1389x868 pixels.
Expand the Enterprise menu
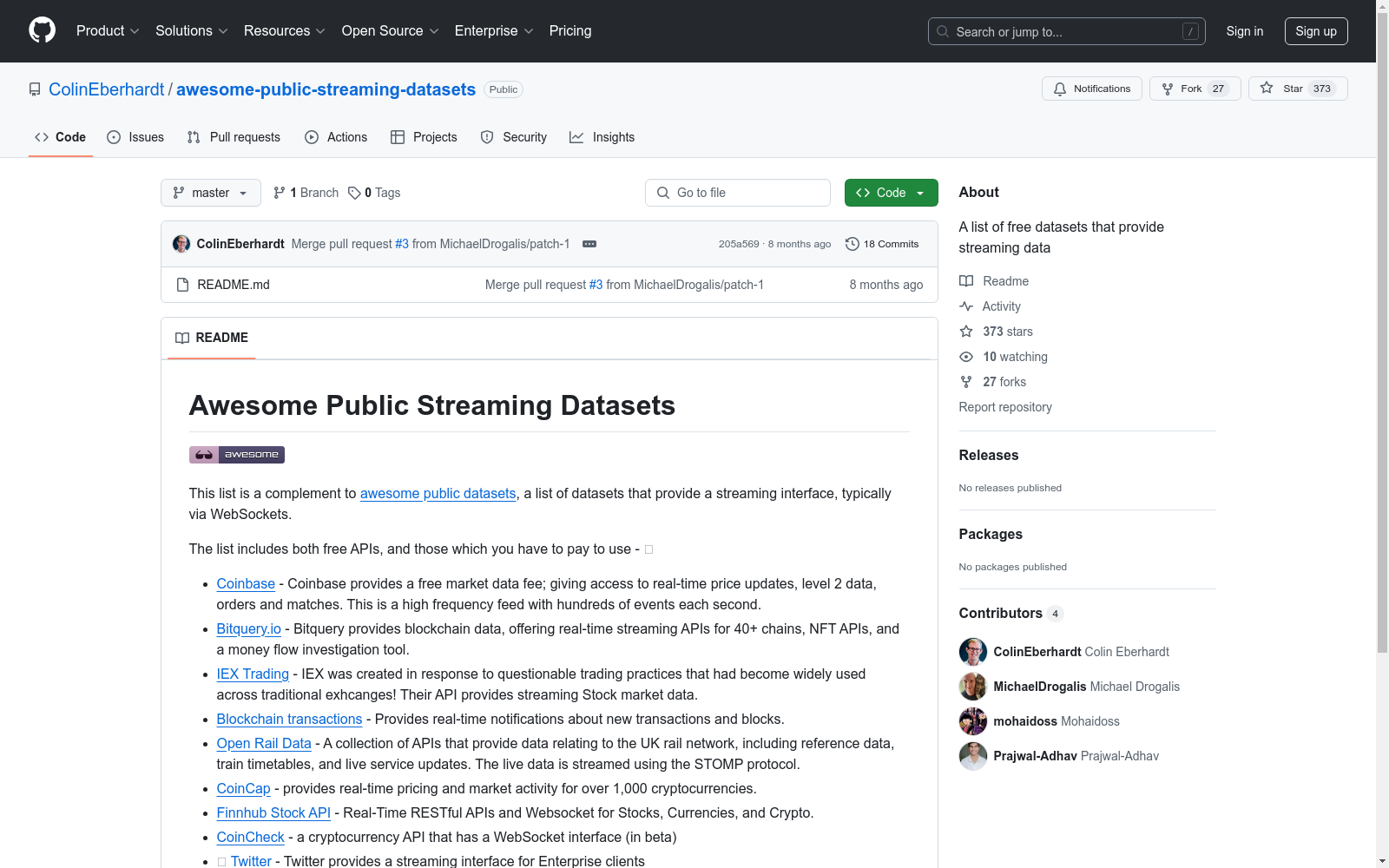click(x=494, y=31)
